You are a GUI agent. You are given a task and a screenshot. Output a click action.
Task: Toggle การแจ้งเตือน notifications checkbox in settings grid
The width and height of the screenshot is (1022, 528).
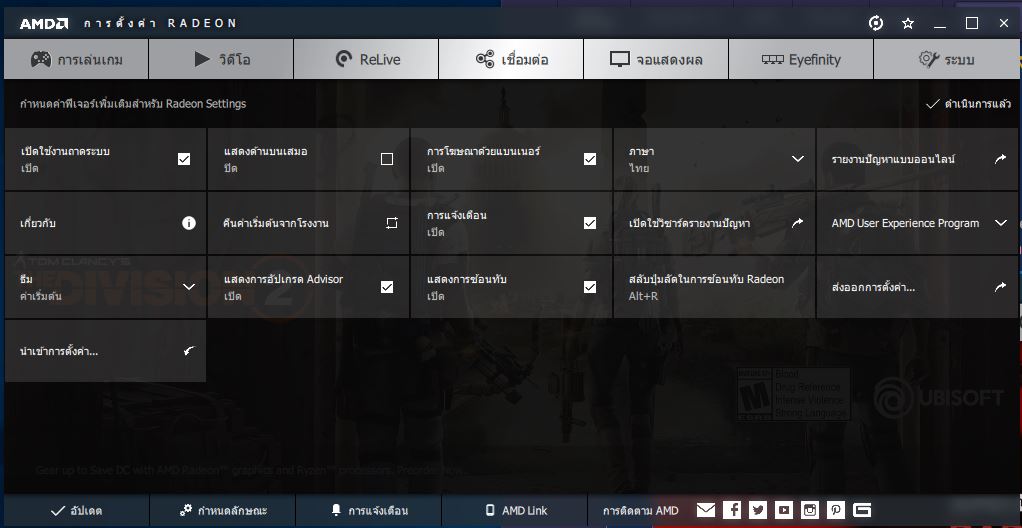coord(590,223)
